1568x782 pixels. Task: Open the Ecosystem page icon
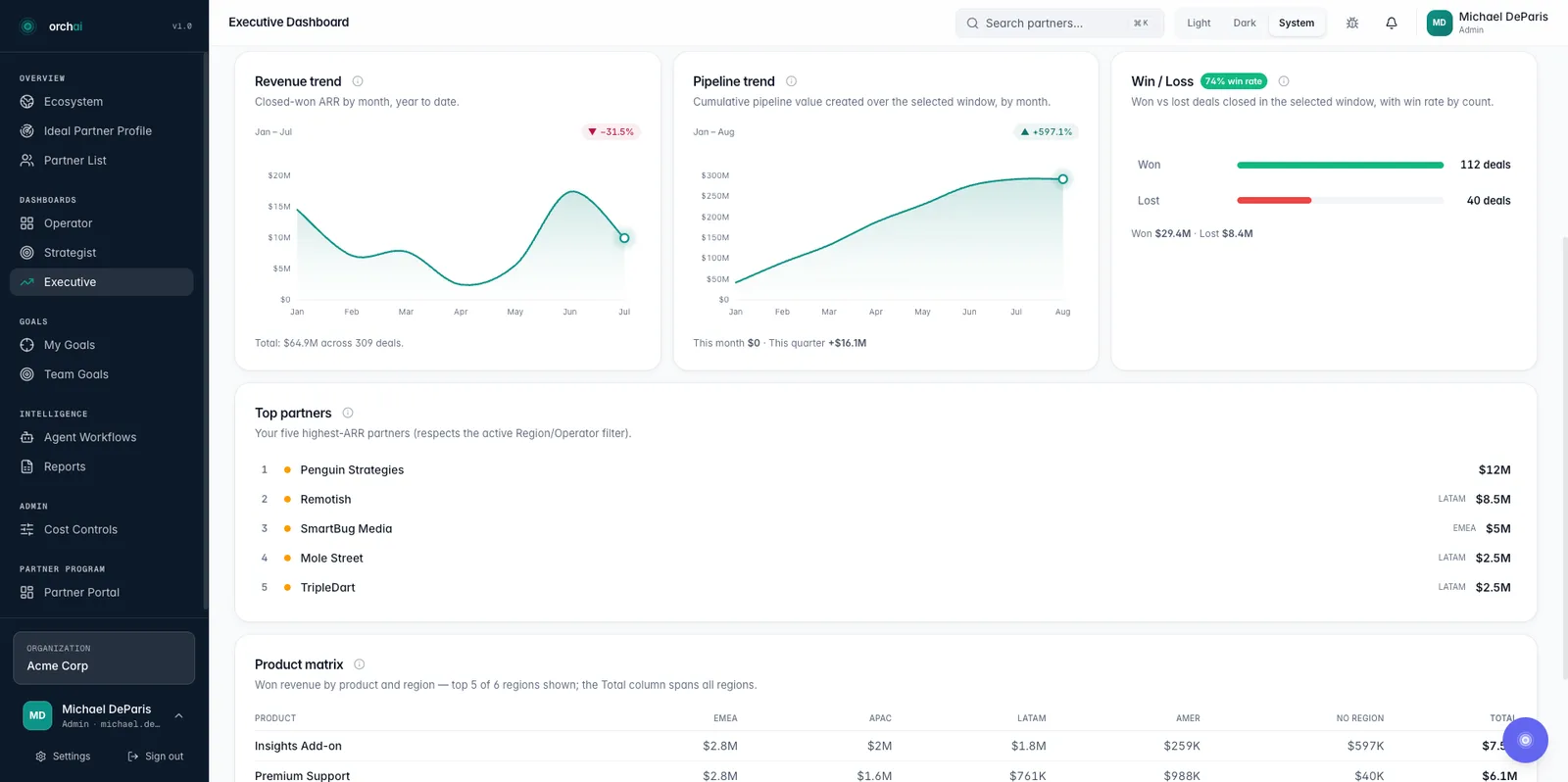pos(27,102)
